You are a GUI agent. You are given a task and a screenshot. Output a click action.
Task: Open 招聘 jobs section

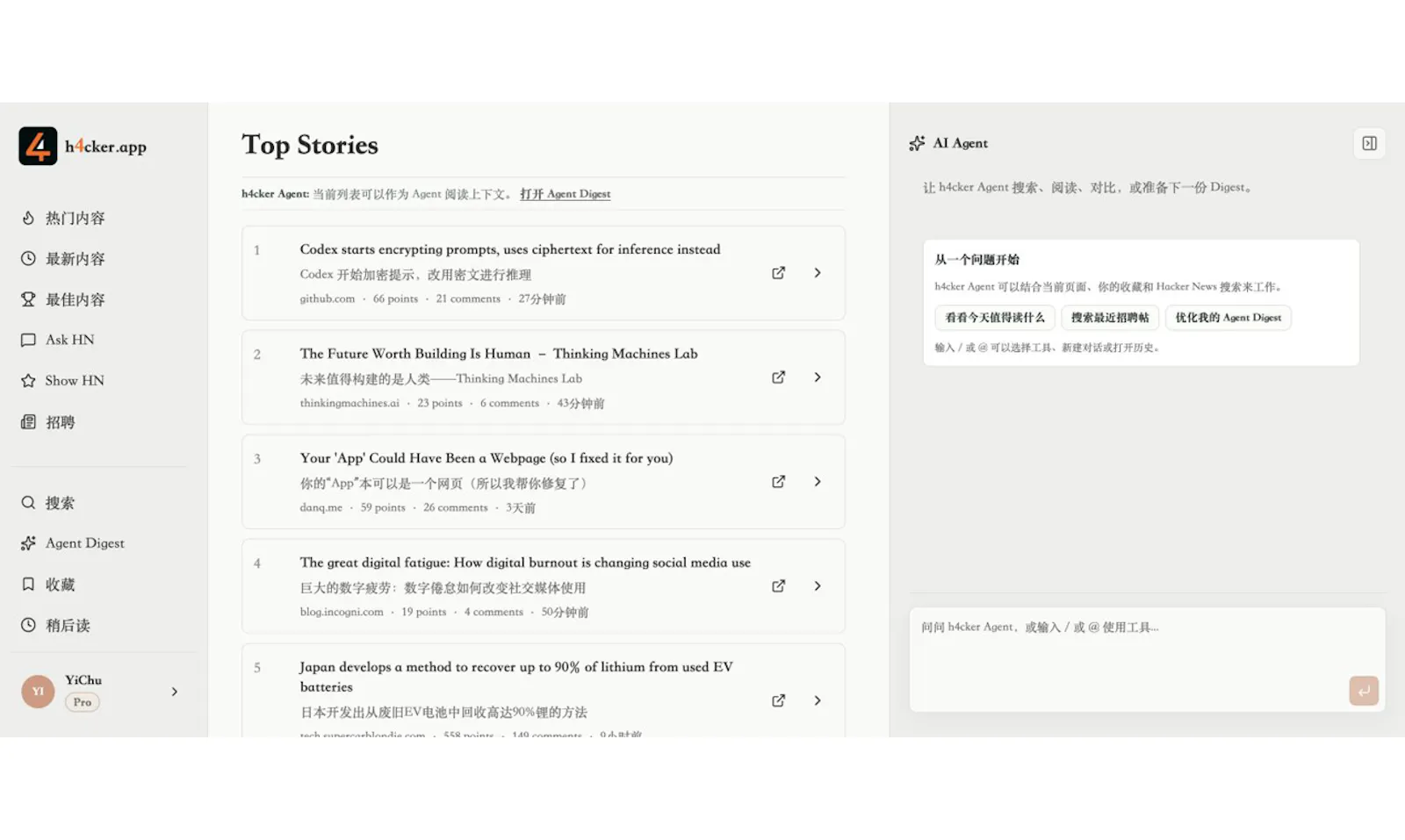[60, 422]
